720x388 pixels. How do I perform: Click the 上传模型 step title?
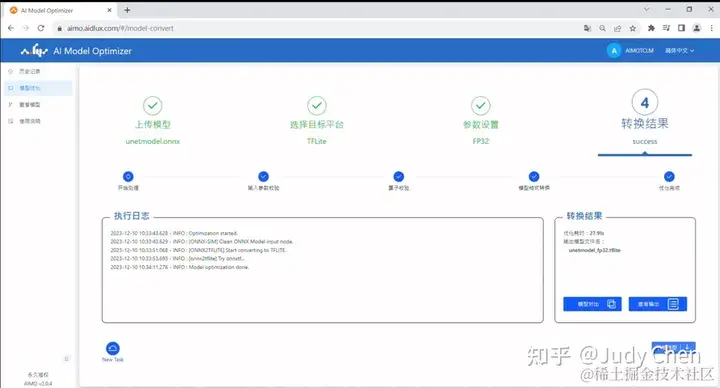click(152, 124)
